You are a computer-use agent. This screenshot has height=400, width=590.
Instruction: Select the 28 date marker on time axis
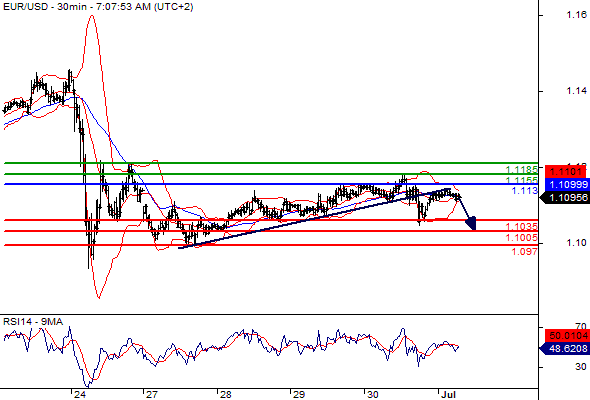(x=225, y=394)
